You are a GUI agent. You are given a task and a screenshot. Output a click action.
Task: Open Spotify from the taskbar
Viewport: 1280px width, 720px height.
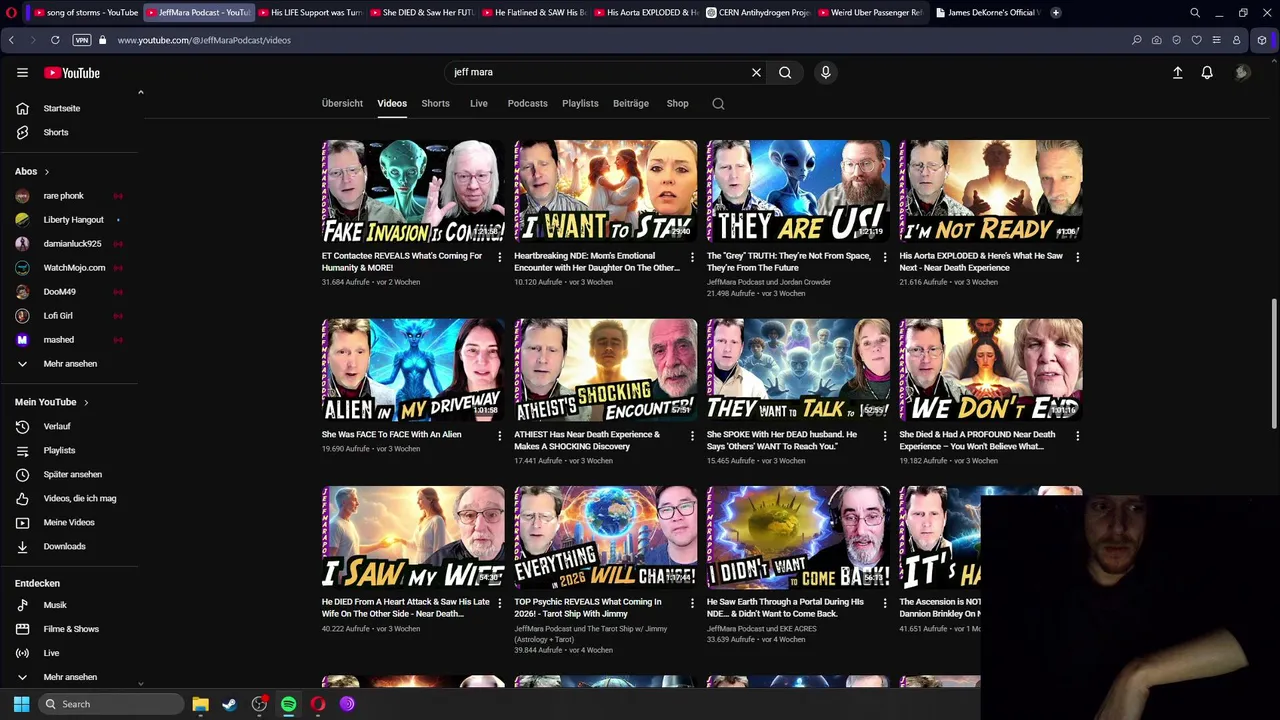pos(288,704)
